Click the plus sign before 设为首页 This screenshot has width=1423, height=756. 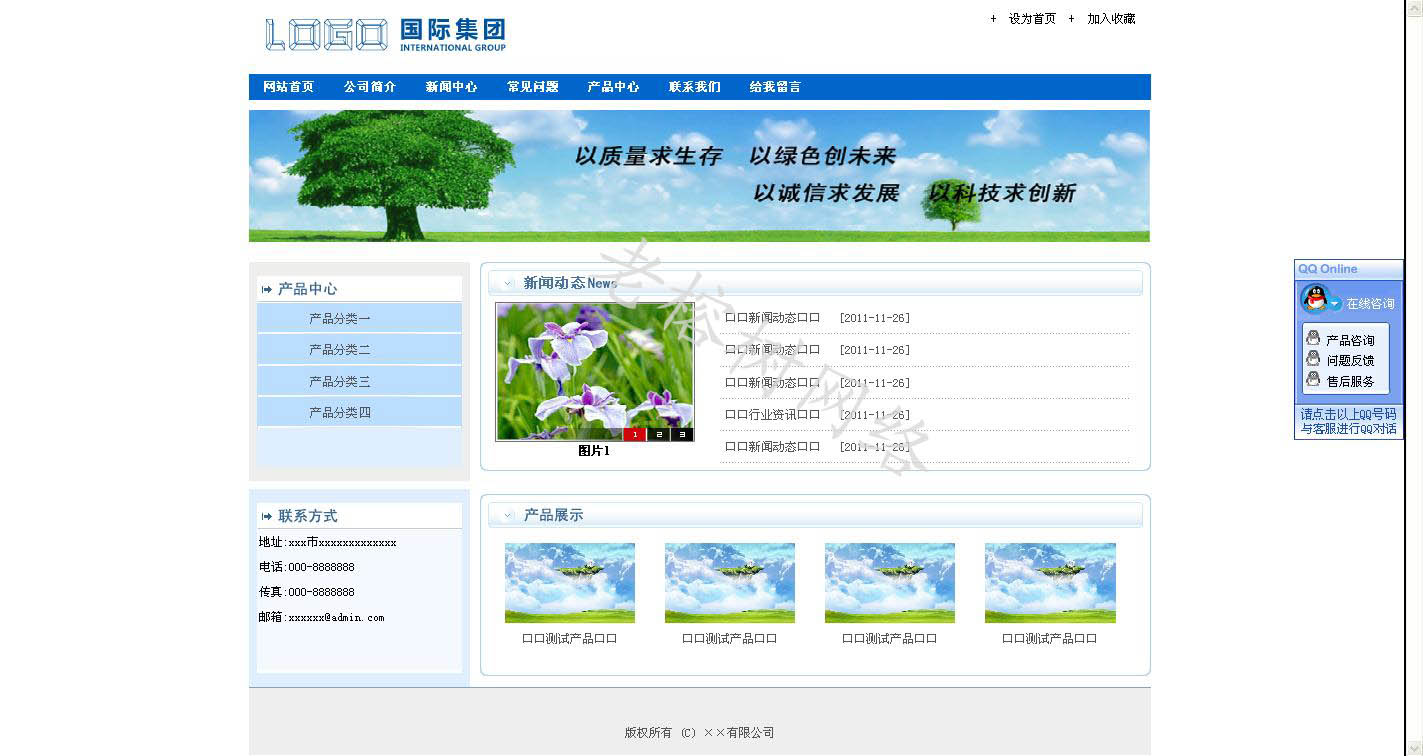pos(993,19)
